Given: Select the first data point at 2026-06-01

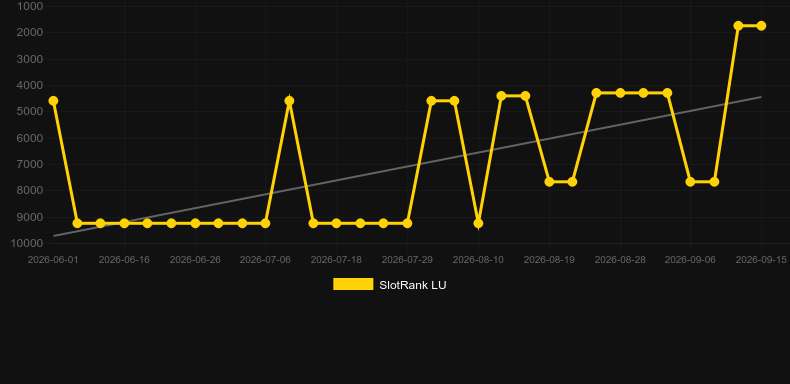Looking at the screenshot, I should click(53, 101).
